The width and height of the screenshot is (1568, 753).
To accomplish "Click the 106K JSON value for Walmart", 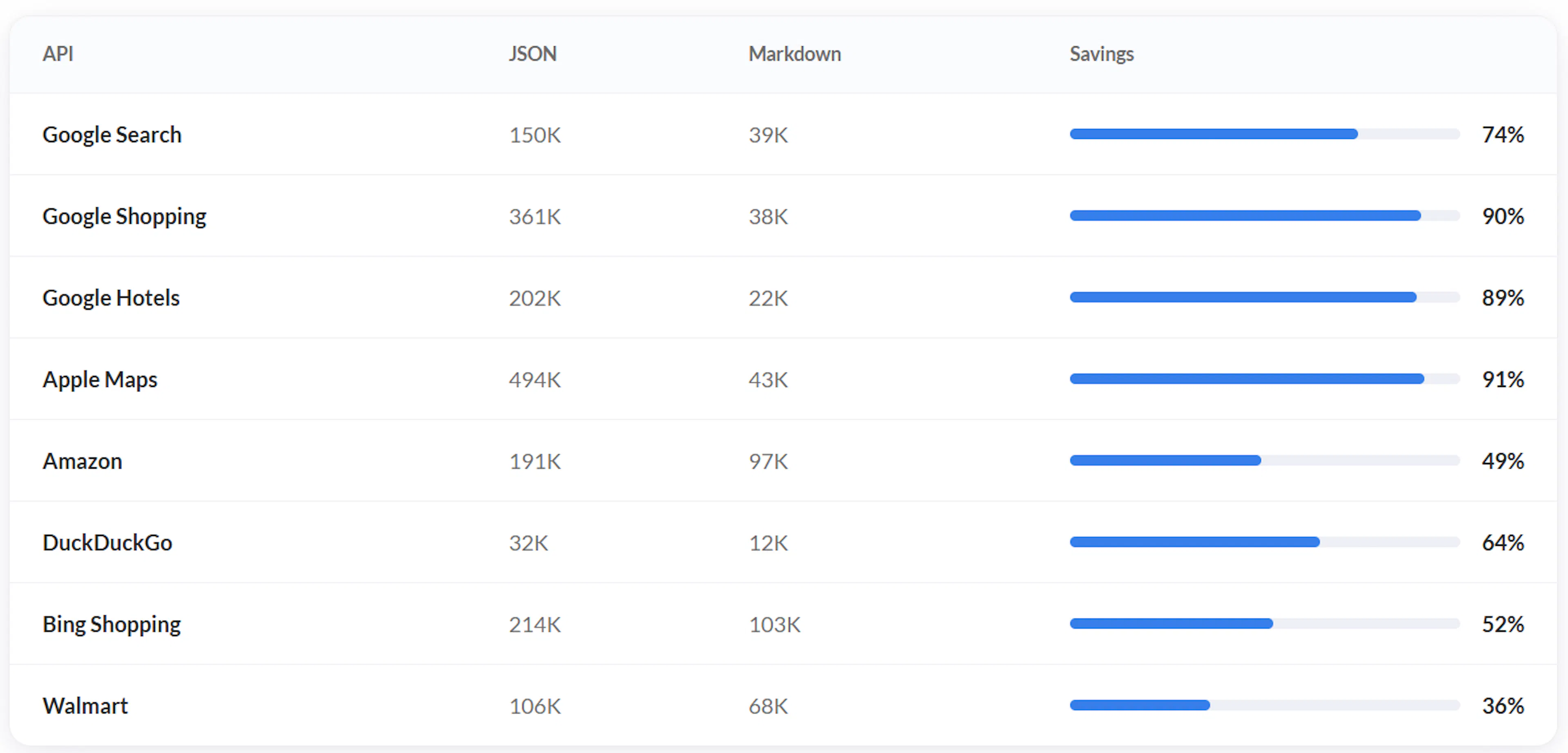I will [535, 706].
